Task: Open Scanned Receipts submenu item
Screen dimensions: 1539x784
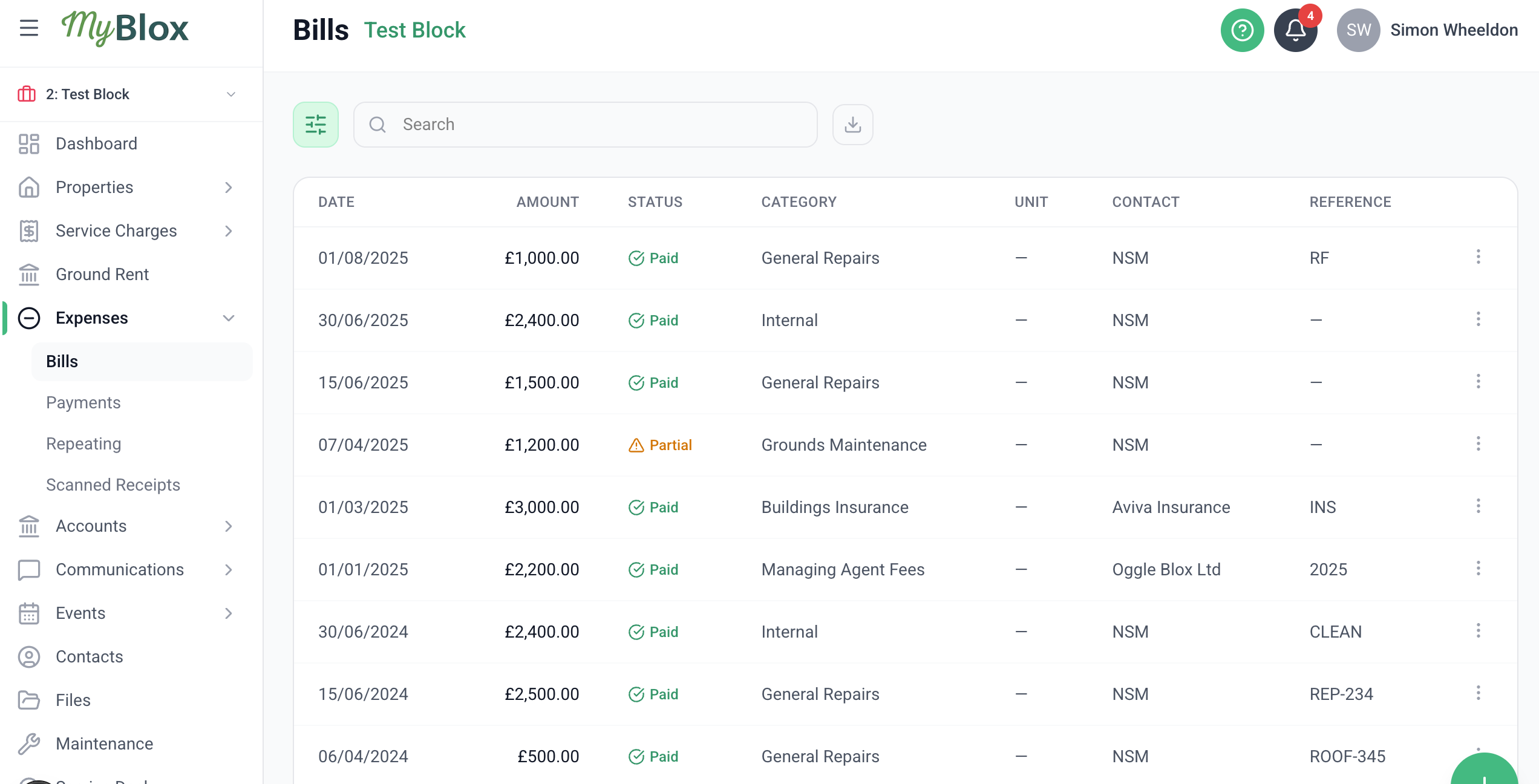Action: coord(113,485)
